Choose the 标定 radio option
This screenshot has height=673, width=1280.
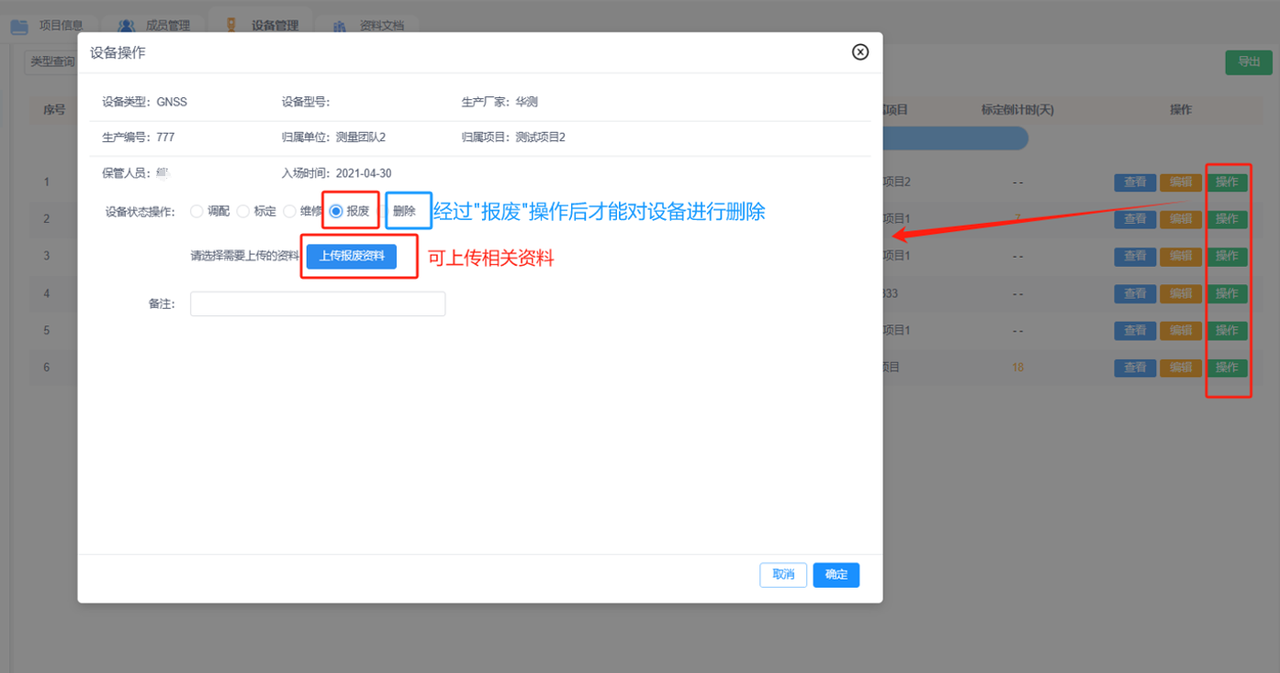tap(243, 211)
